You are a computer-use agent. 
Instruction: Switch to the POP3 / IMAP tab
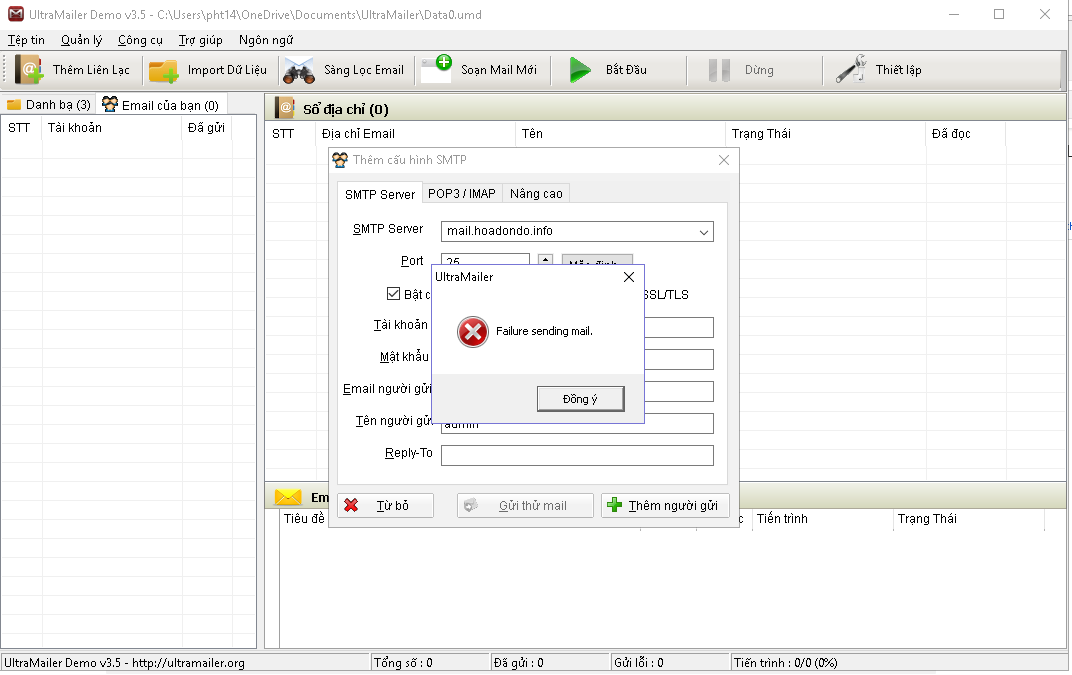[461, 194]
